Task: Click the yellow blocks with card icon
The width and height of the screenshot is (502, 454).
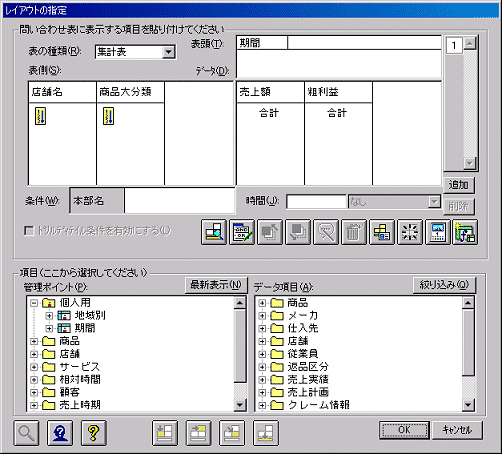Action: [382, 232]
